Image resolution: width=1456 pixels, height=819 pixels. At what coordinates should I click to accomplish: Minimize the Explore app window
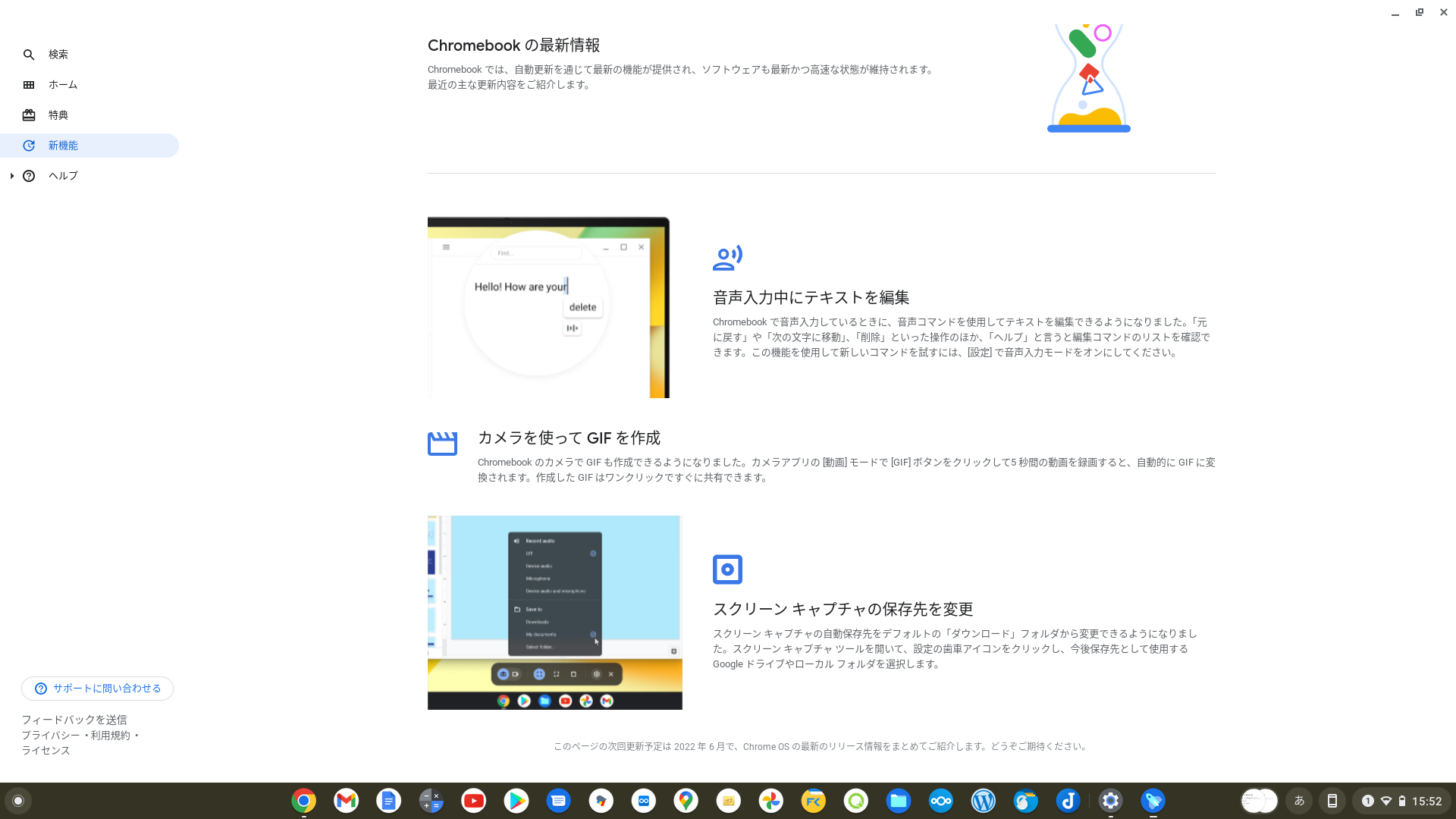1395,13
